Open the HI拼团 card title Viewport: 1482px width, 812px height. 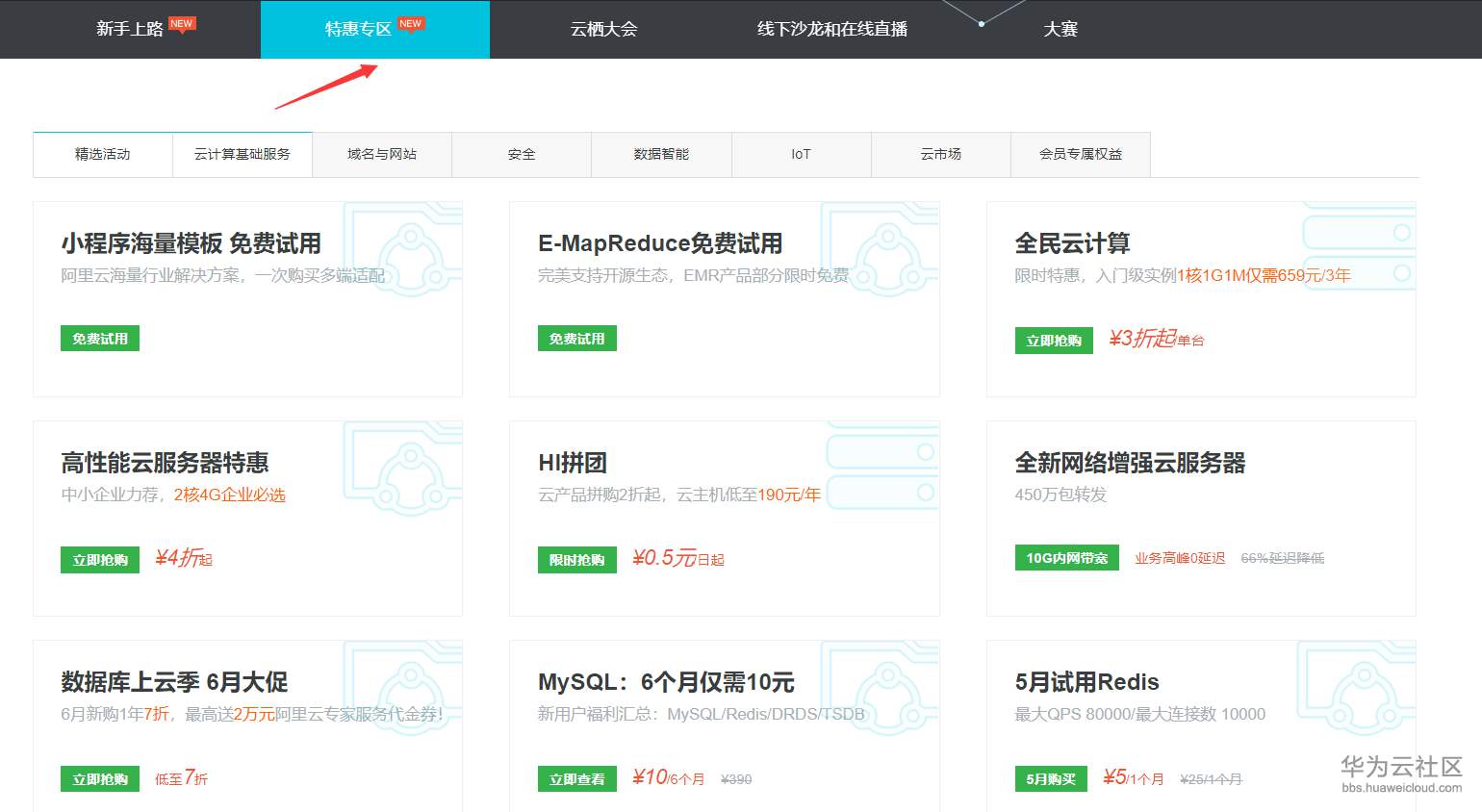573,463
